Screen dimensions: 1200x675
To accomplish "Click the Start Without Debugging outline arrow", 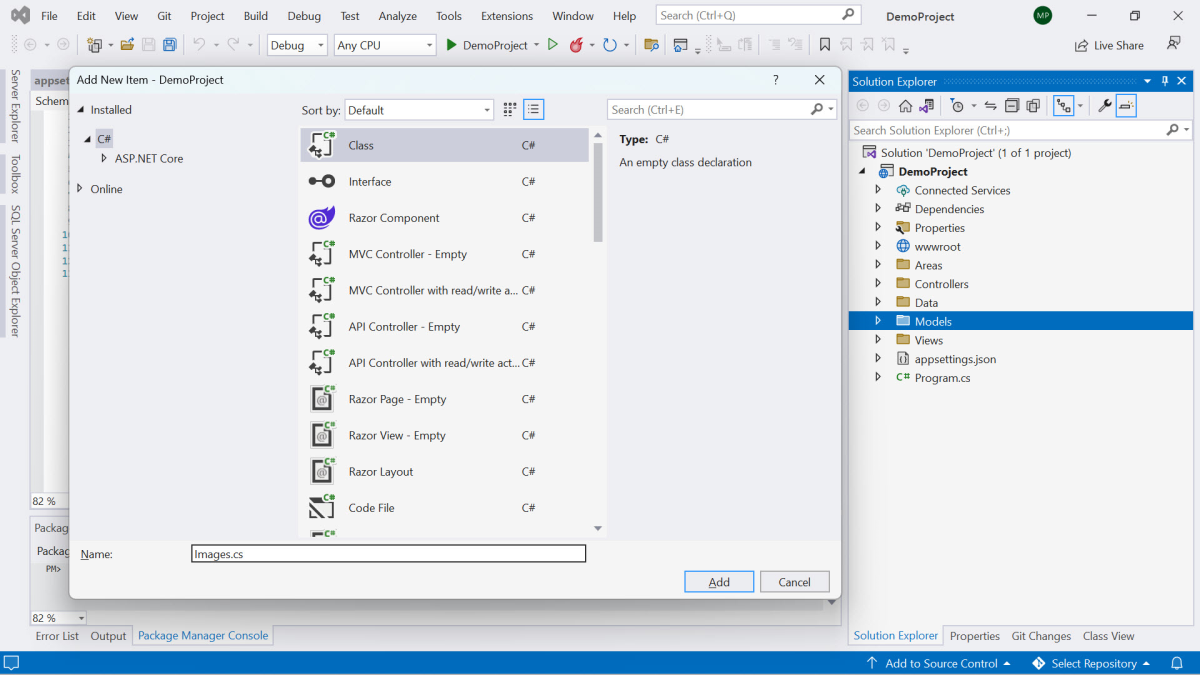I will (x=552, y=45).
